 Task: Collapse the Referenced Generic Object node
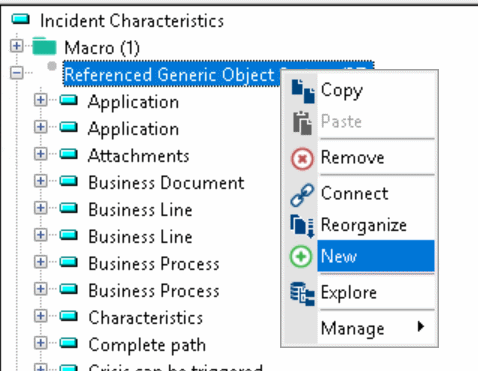coord(17,73)
